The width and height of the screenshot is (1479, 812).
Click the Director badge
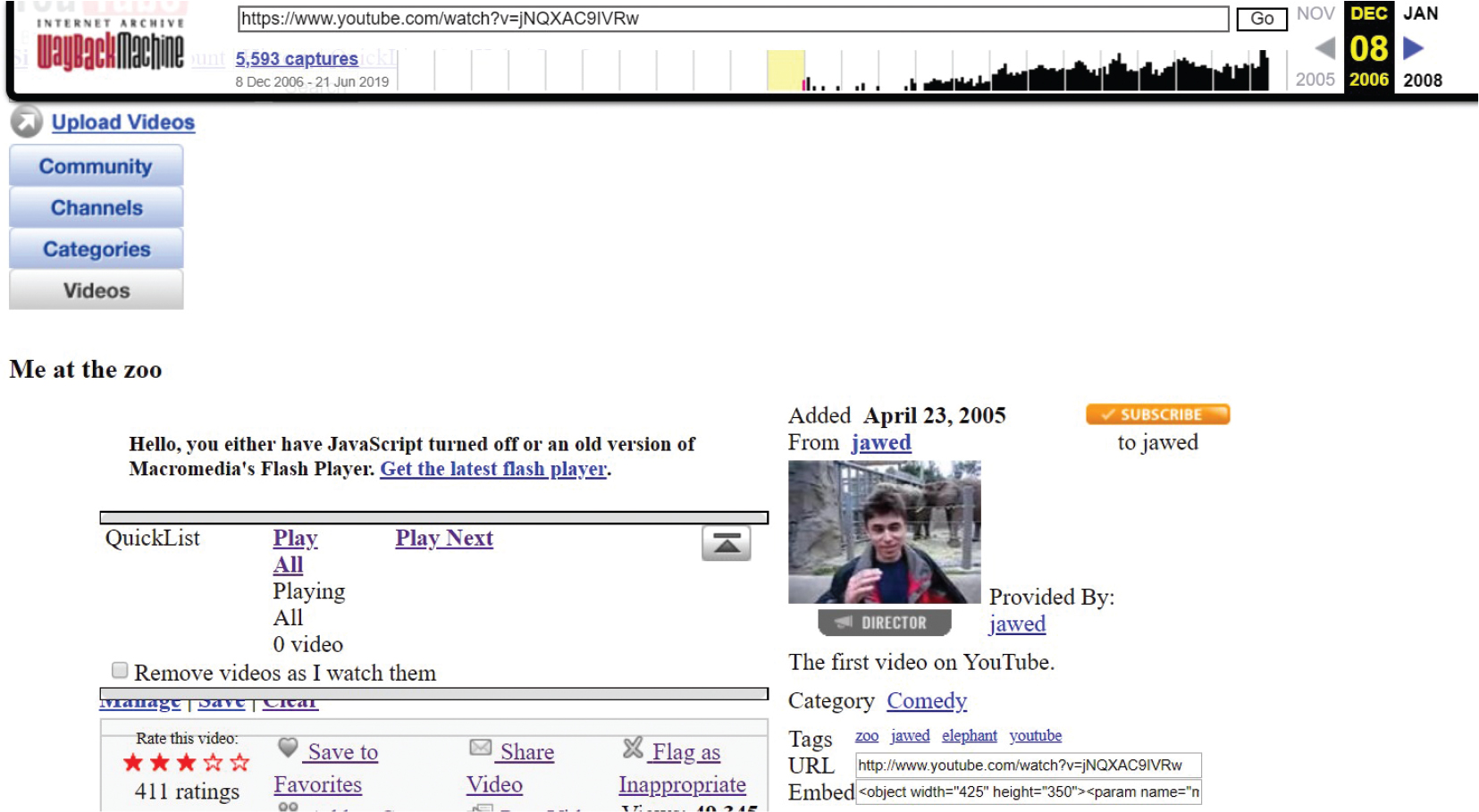pos(885,622)
